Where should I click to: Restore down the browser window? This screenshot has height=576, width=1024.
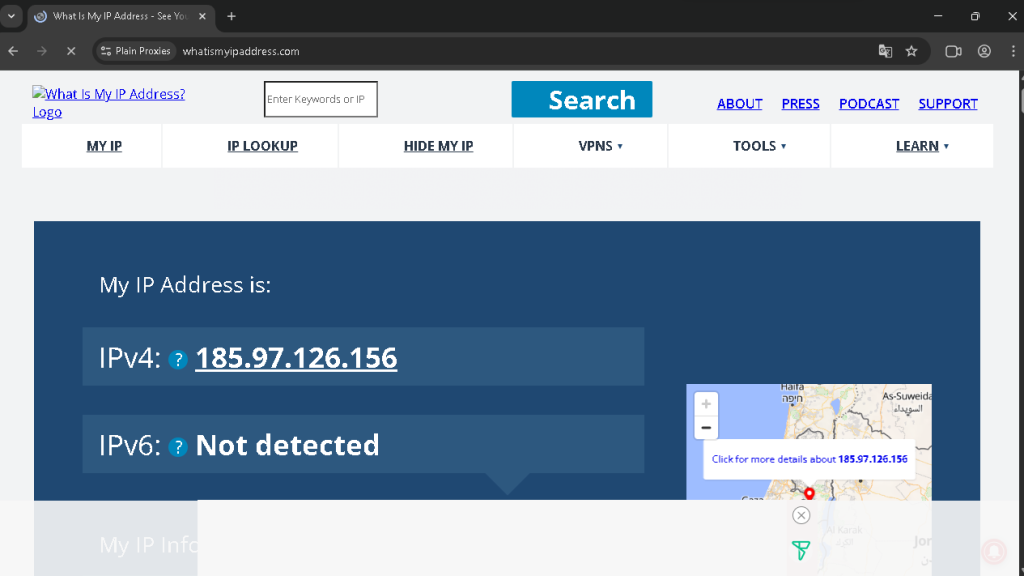pyautogui.click(x=975, y=16)
